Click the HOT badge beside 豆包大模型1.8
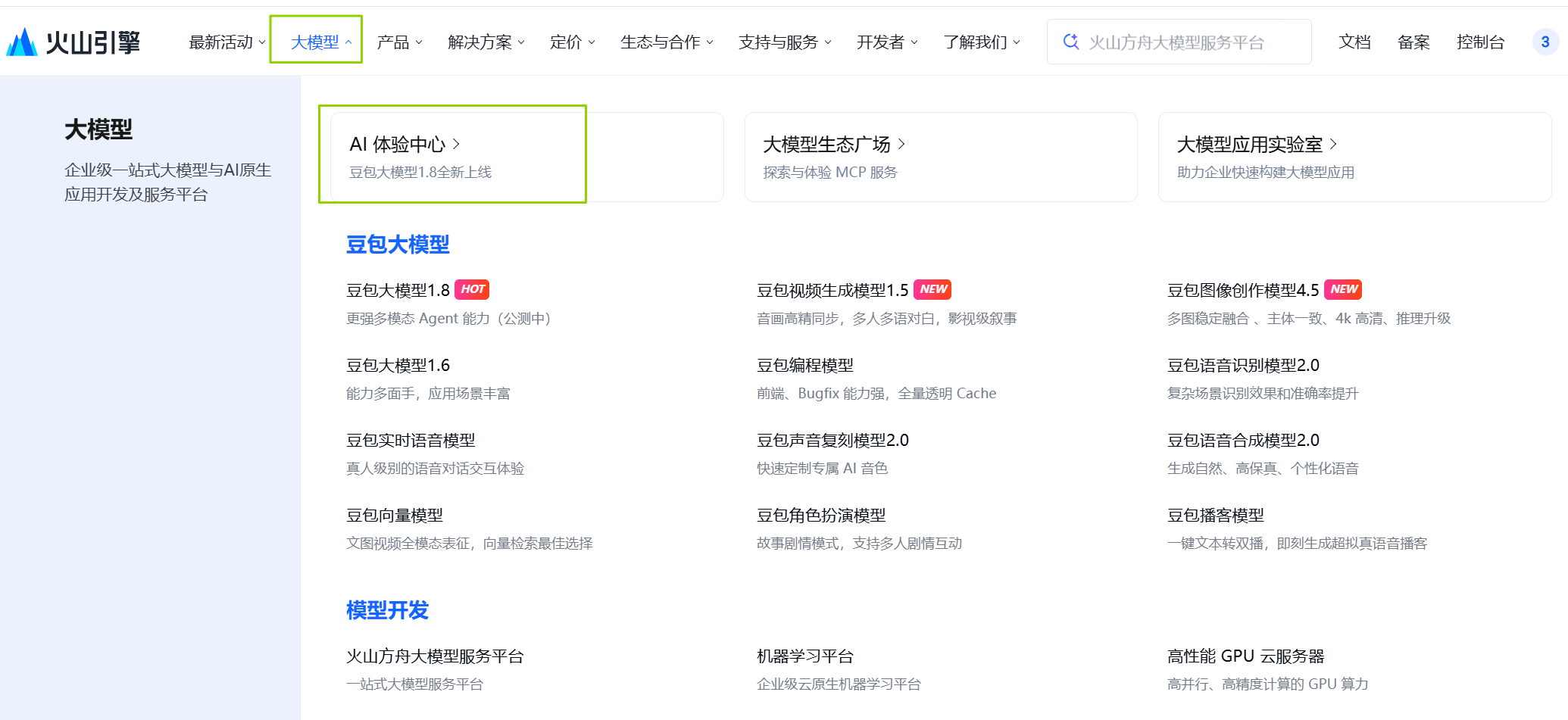Viewport: 1568px width, 720px height. coord(473,289)
